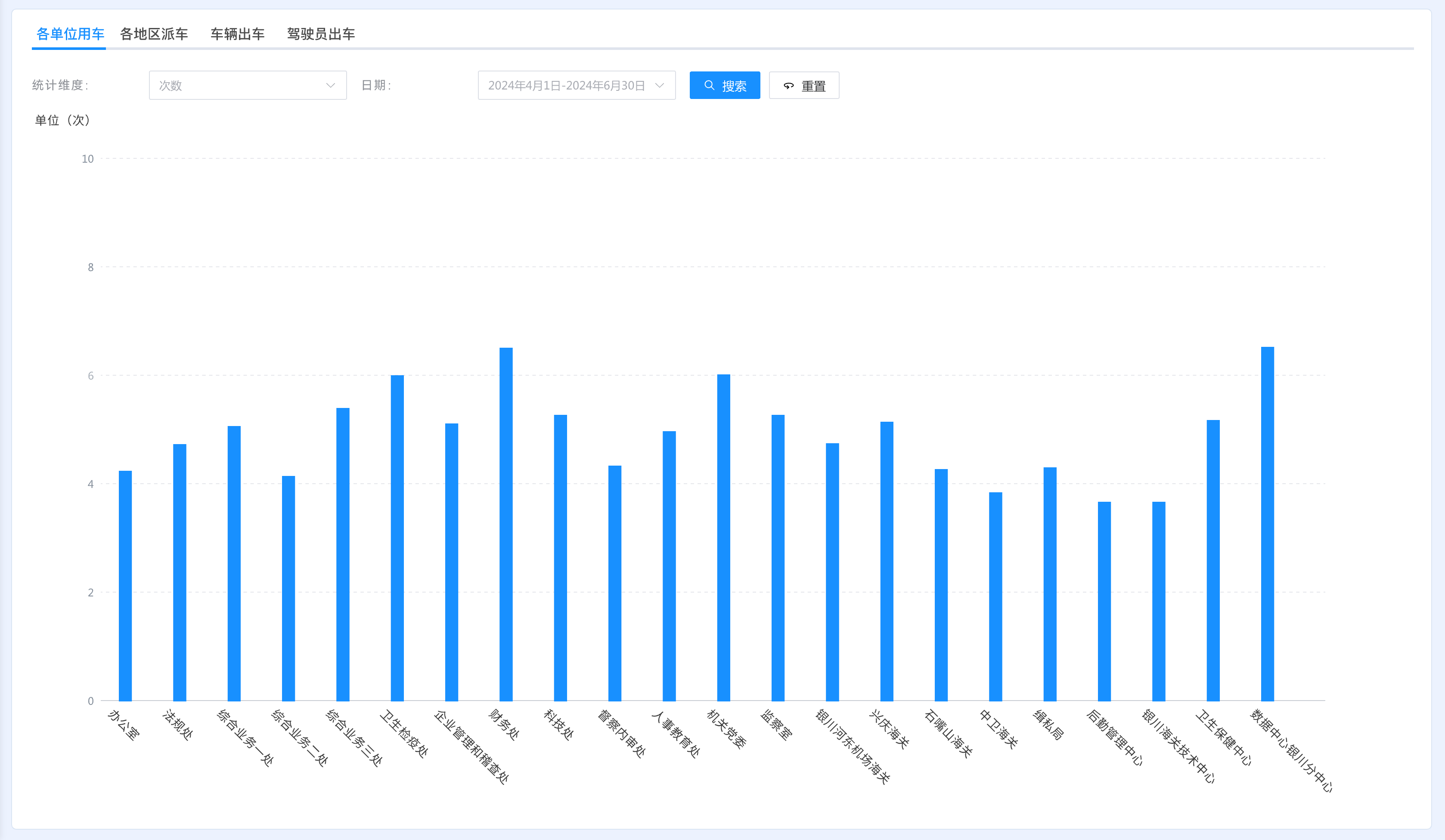1445x840 pixels.
Task: Click the 财务处 bar in the chart
Action: coord(506,524)
